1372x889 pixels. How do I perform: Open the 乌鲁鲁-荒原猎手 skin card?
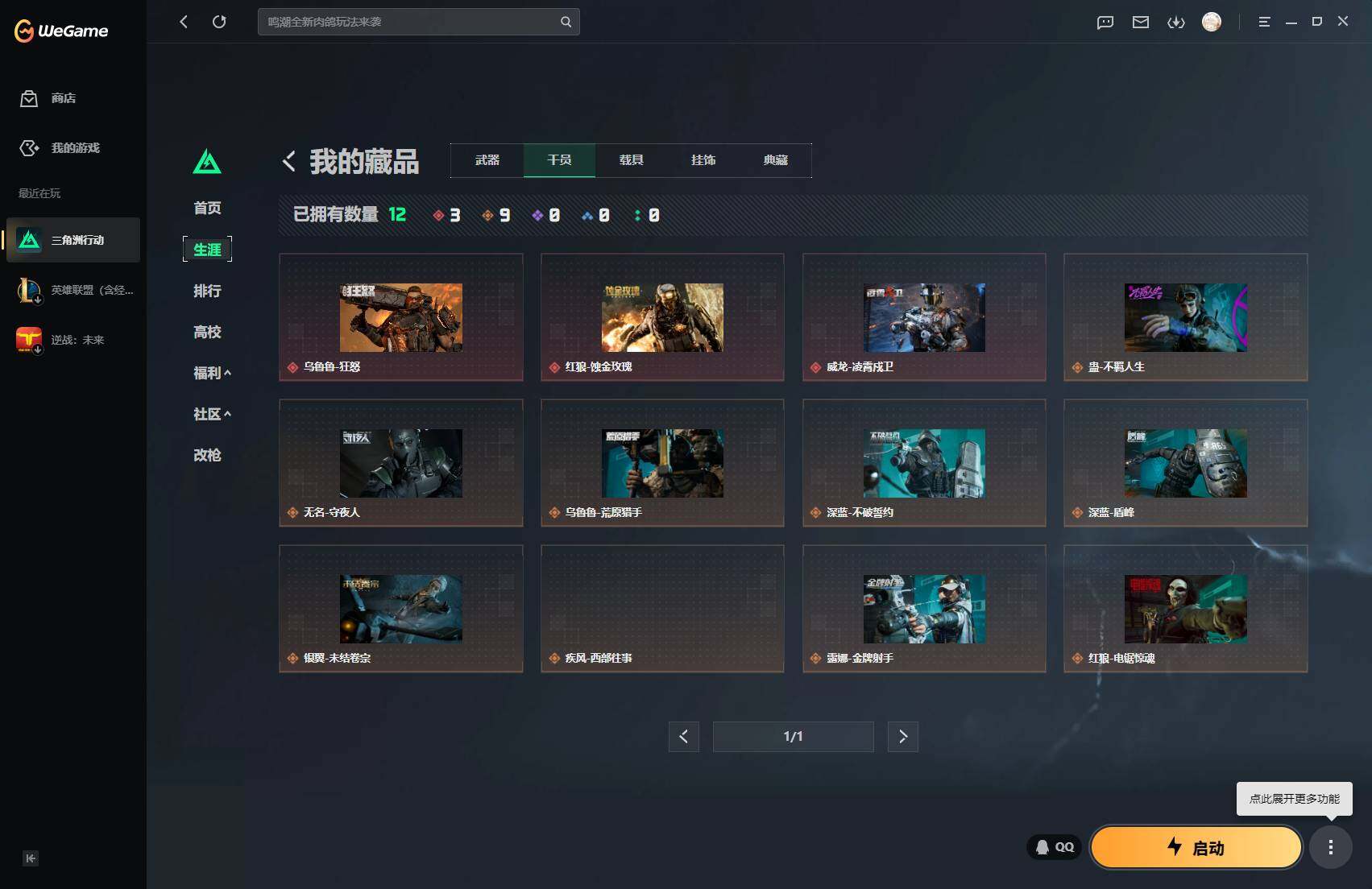coord(662,463)
